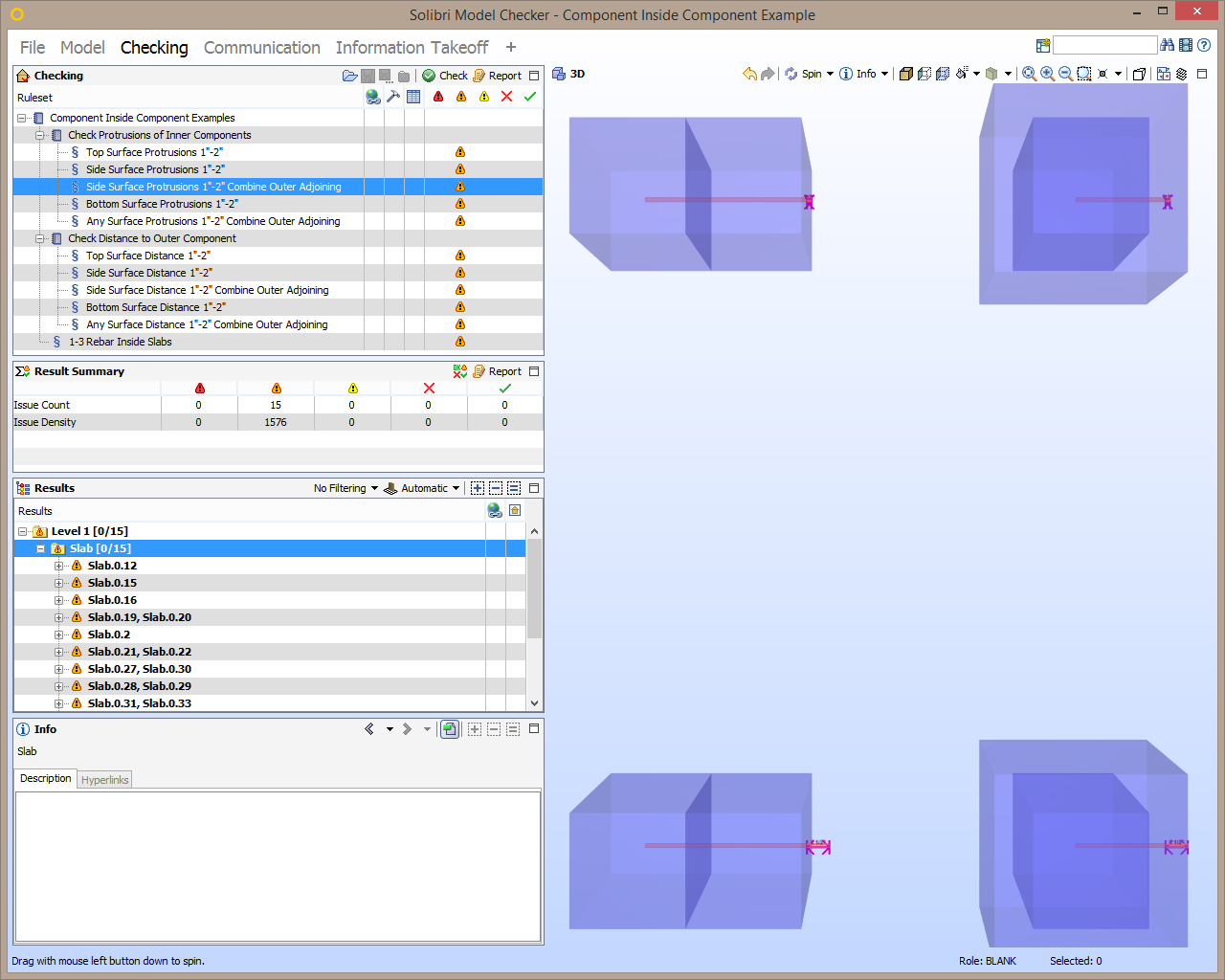Click the zoom out magnifier icon

click(1065, 74)
